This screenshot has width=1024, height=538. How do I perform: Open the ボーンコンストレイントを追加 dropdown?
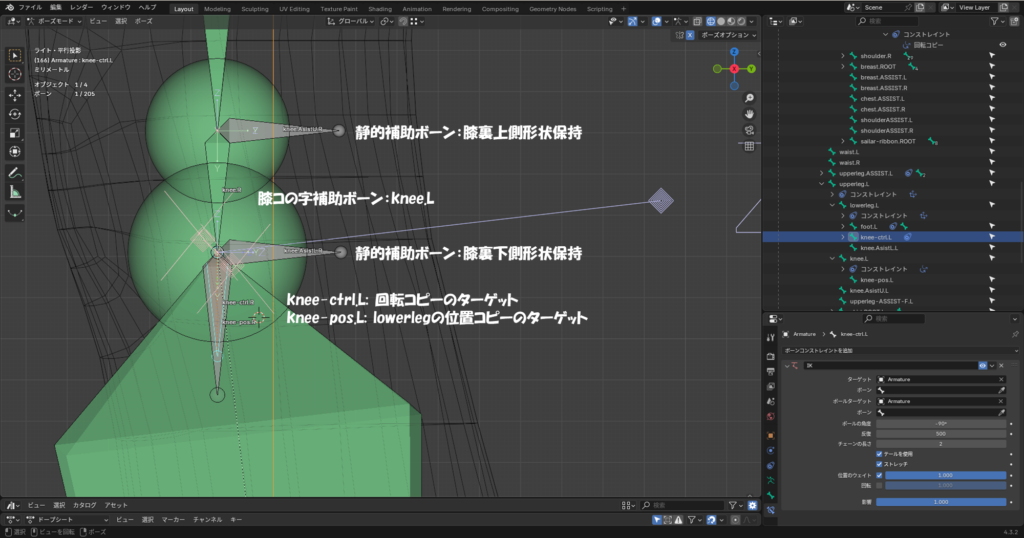coord(900,351)
